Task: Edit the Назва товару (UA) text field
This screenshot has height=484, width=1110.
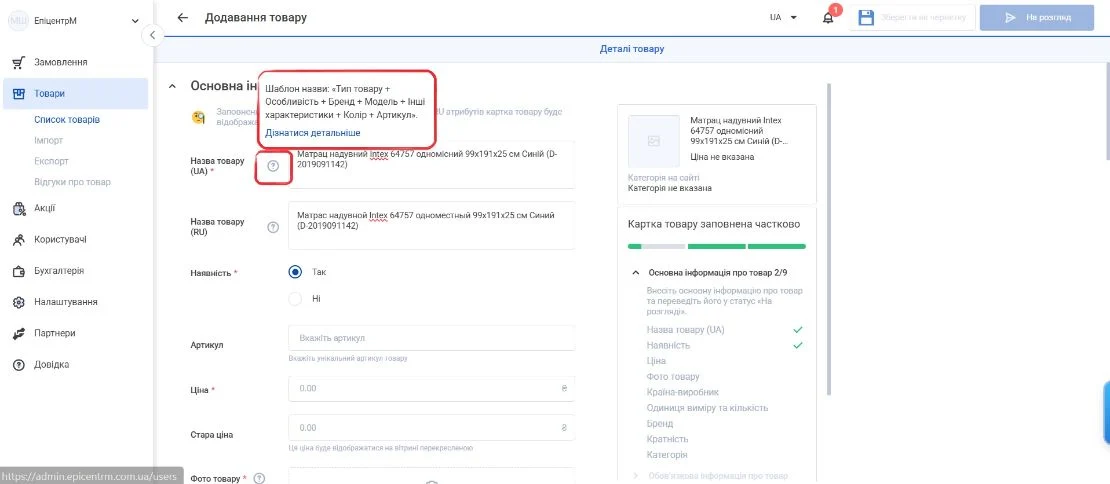Action: click(x=432, y=165)
